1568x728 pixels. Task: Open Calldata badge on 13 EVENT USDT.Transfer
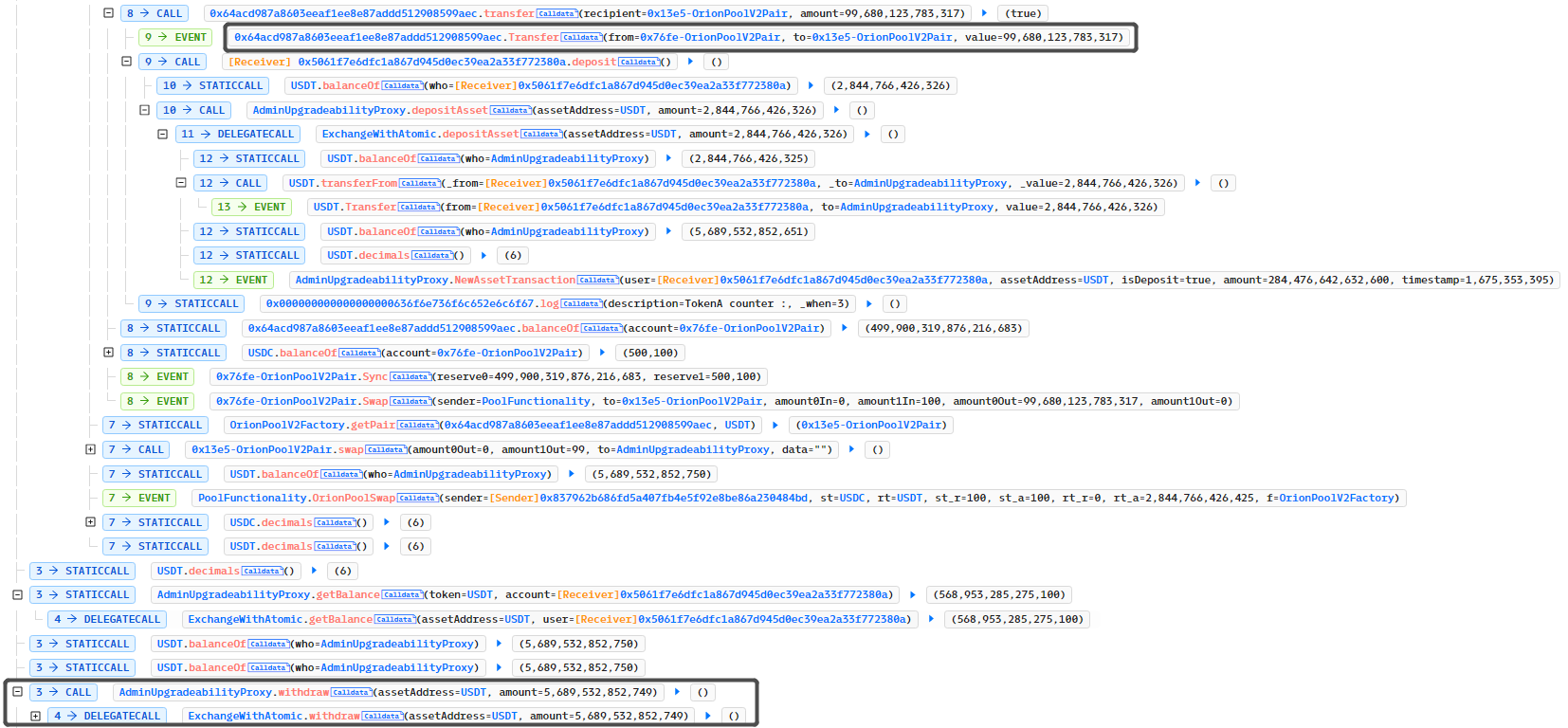pyautogui.click(x=418, y=208)
